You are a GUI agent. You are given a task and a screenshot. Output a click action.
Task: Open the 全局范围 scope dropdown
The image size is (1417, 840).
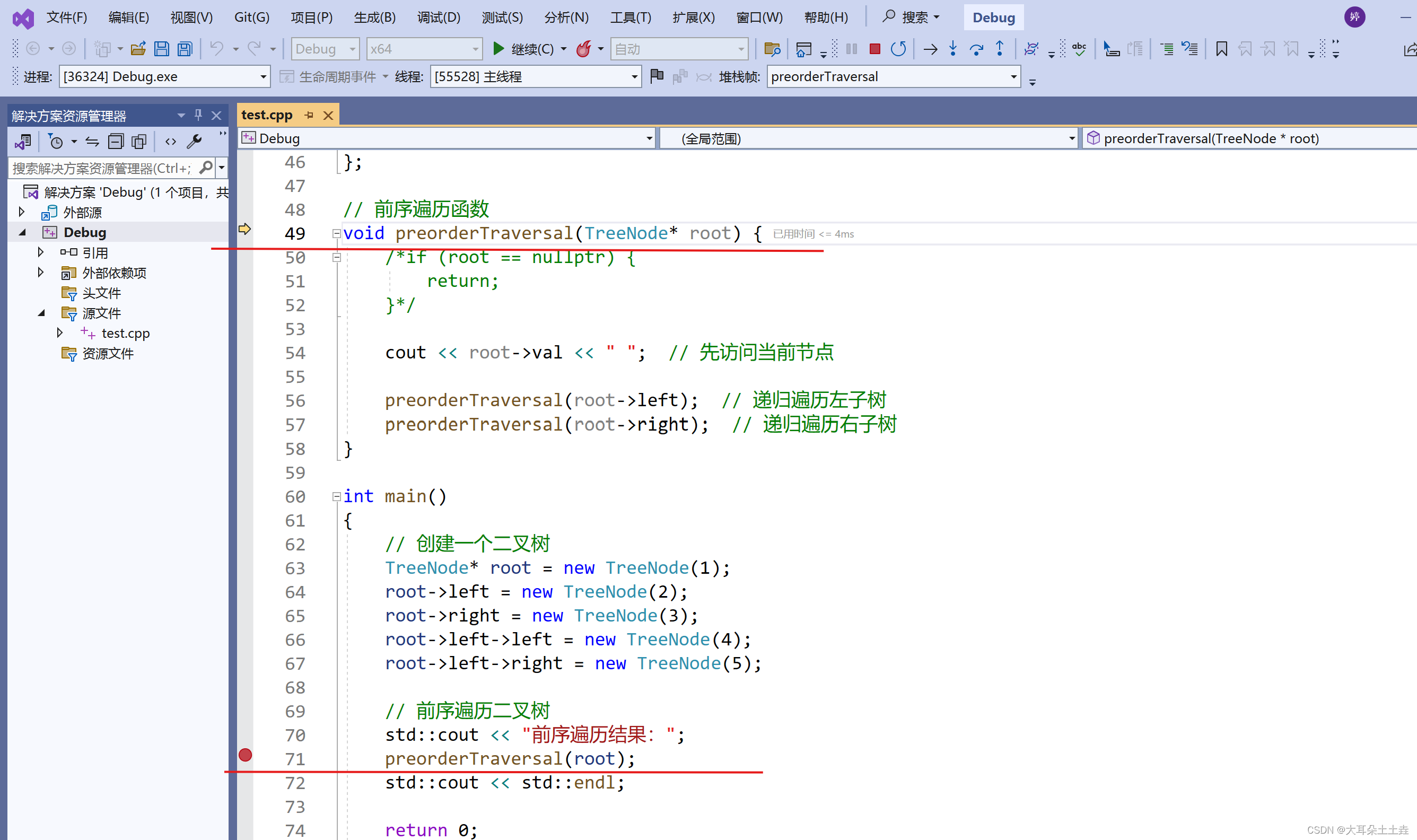click(868, 139)
